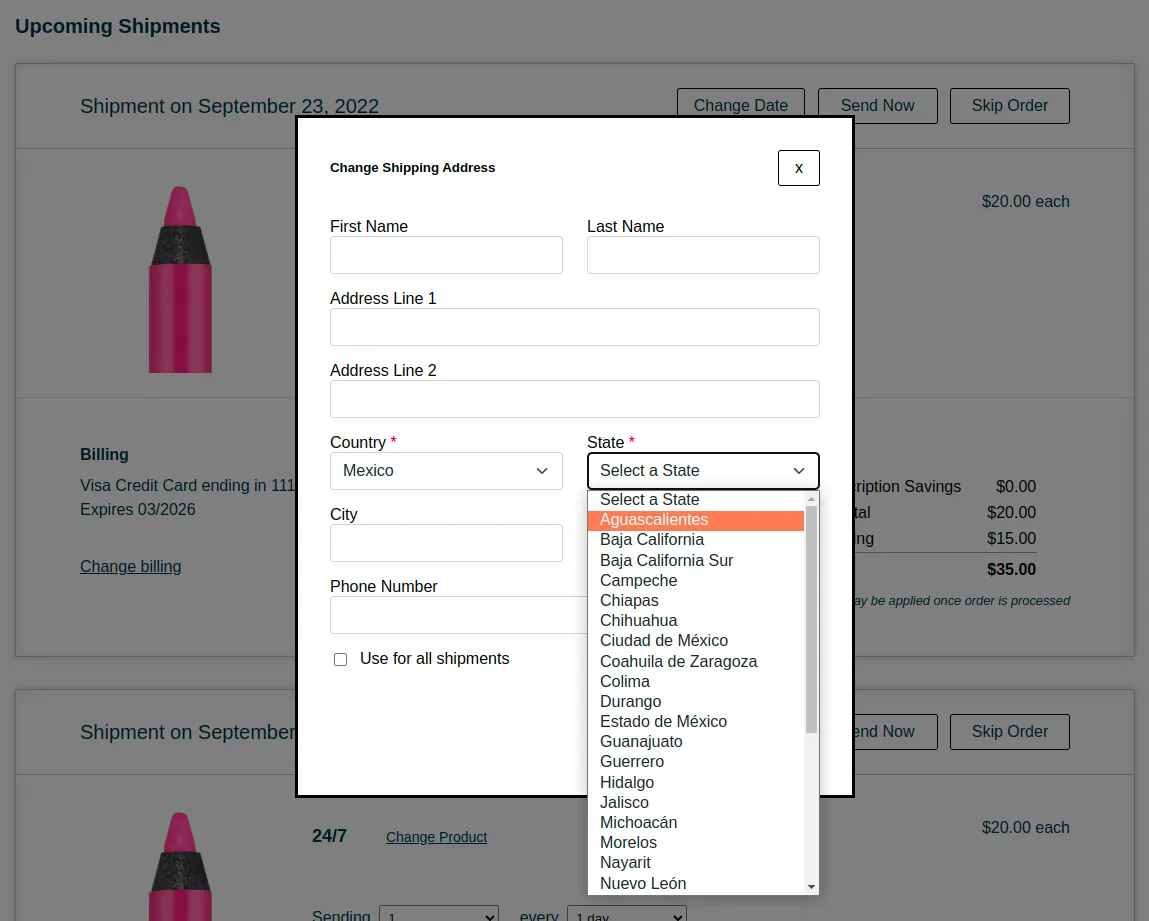Collapse the State dropdown
This screenshot has height=921, width=1149.
[703, 470]
